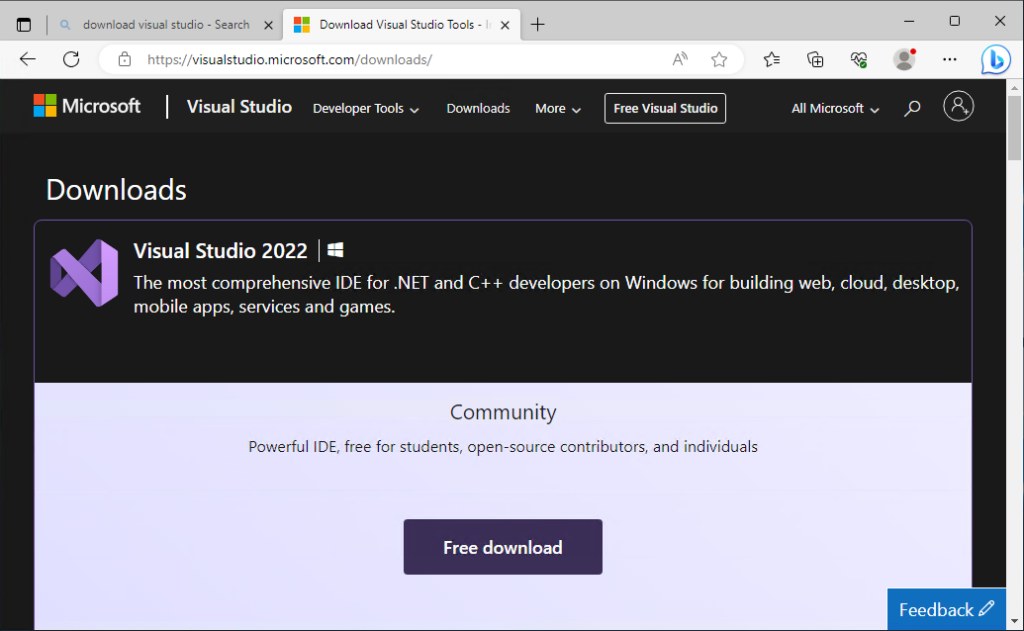This screenshot has width=1024, height=631.
Task: Open the Collections icon in the toolbar
Action: (815, 59)
